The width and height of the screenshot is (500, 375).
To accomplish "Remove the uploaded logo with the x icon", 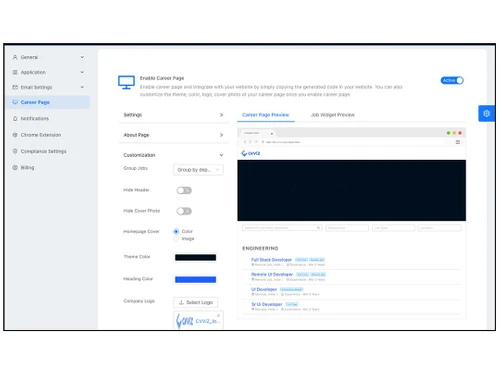I will (x=218, y=315).
